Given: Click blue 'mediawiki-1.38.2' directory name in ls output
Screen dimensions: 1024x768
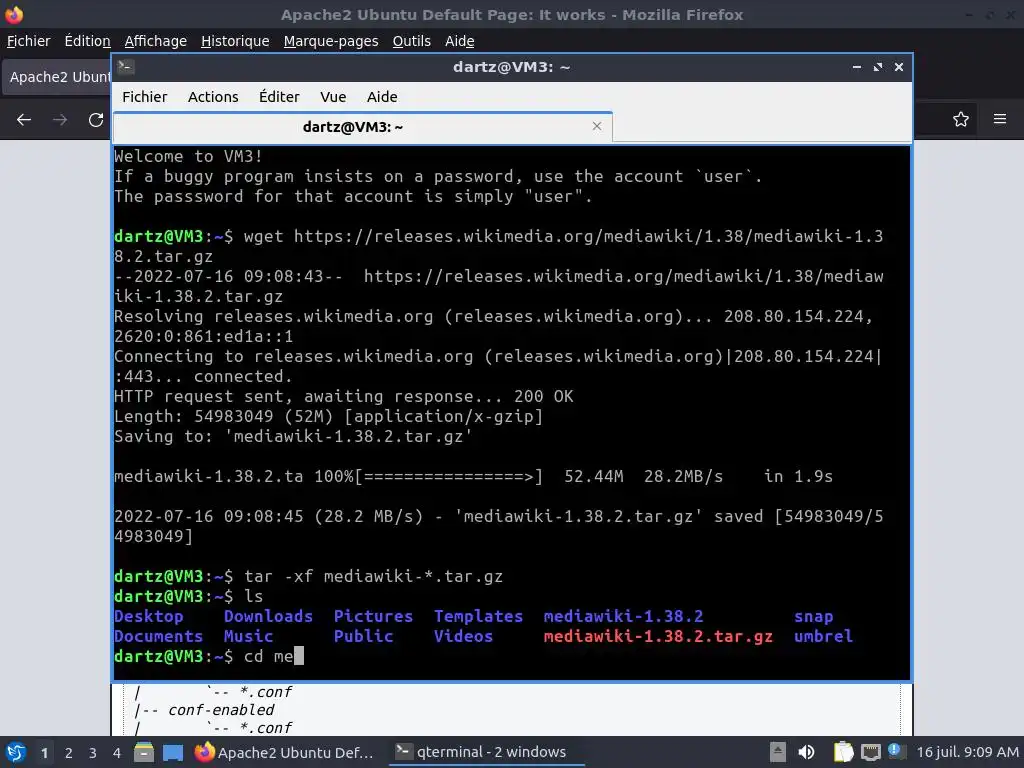Looking at the screenshot, I should pos(623,616).
